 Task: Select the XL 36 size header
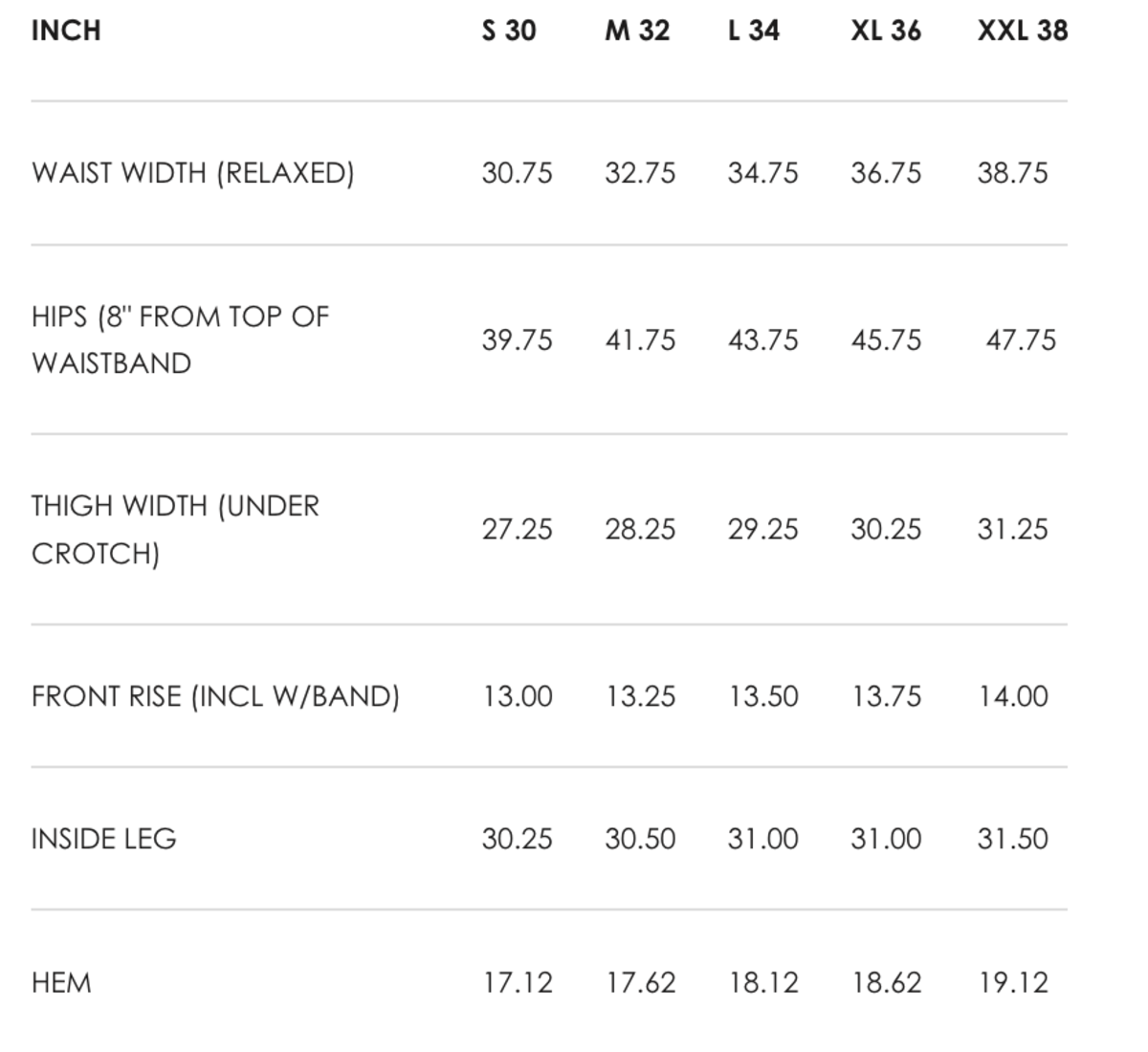pos(886,31)
